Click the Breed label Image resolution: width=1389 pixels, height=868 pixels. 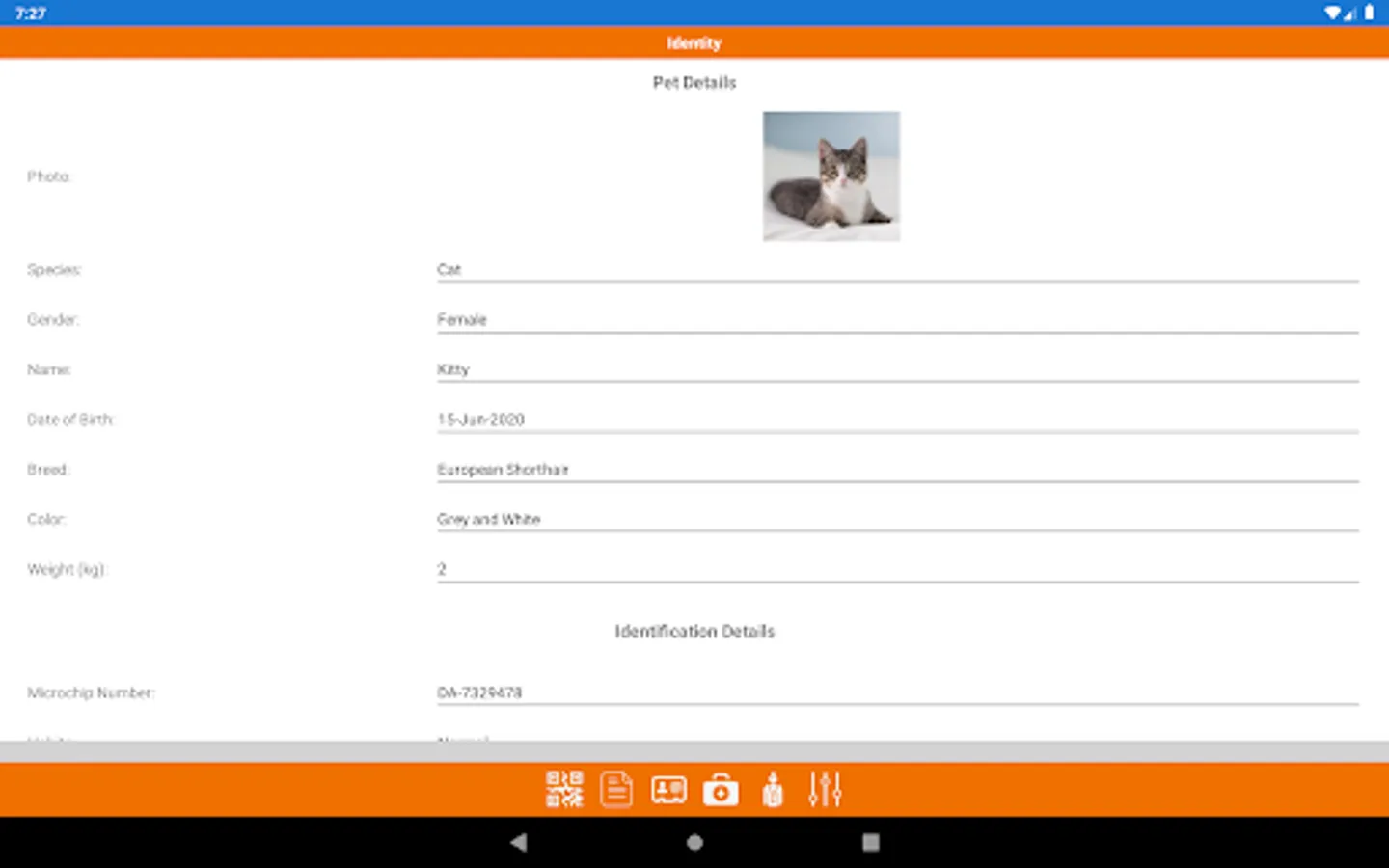49,470
